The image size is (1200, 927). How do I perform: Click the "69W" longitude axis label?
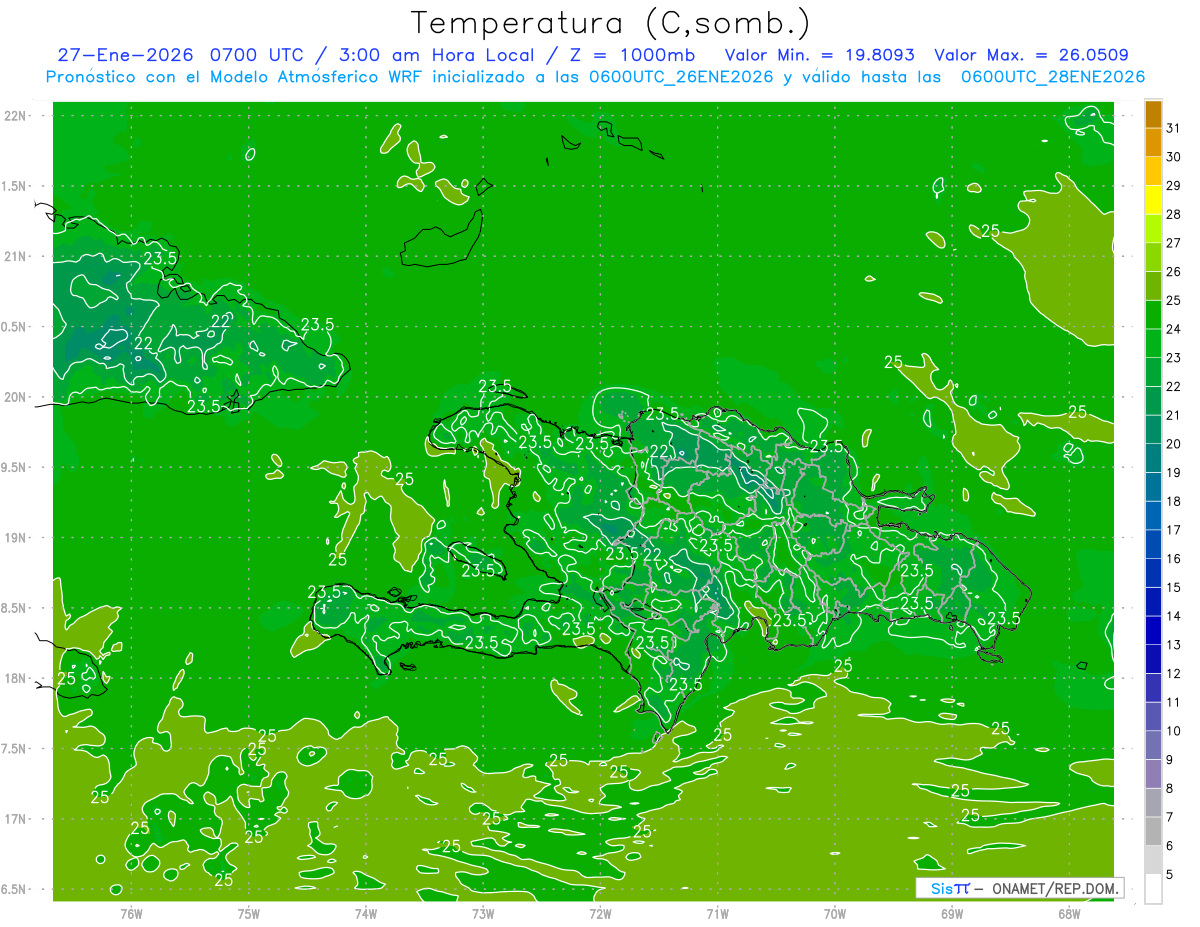(952, 913)
